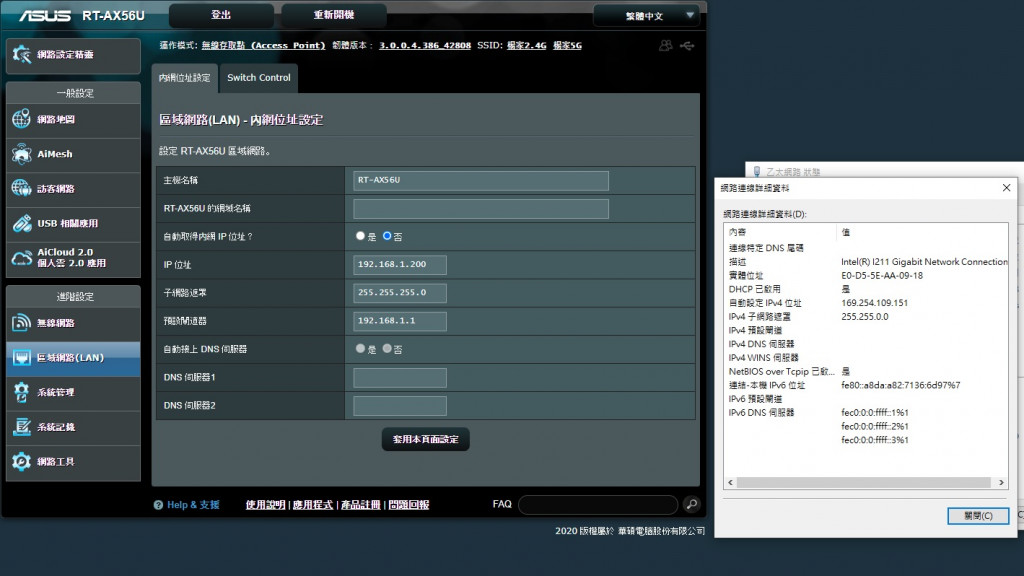Click the FAQ search magnifier icon
Viewport: 1024px width, 576px height.
(692, 504)
